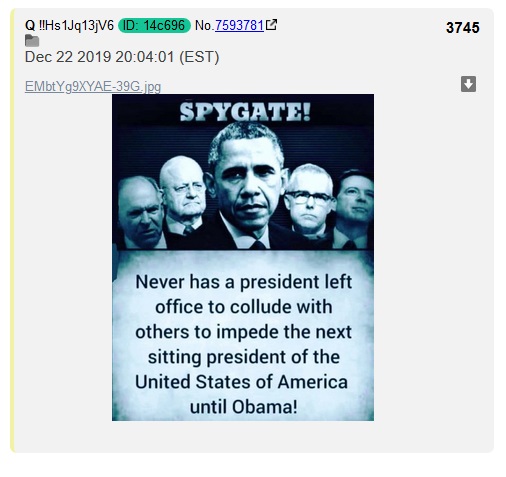Click the 'sitting president of the' caption line

click(244, 357)
